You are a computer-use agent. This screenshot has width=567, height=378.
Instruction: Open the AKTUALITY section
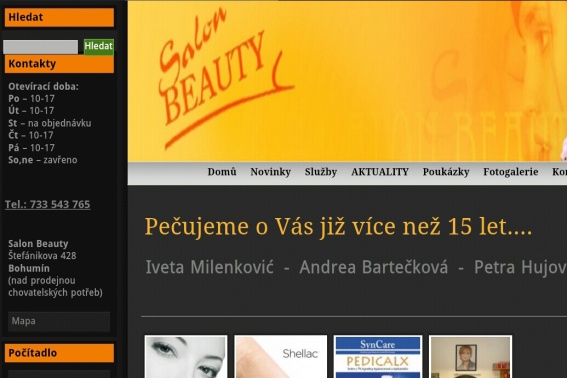(380, 172)
